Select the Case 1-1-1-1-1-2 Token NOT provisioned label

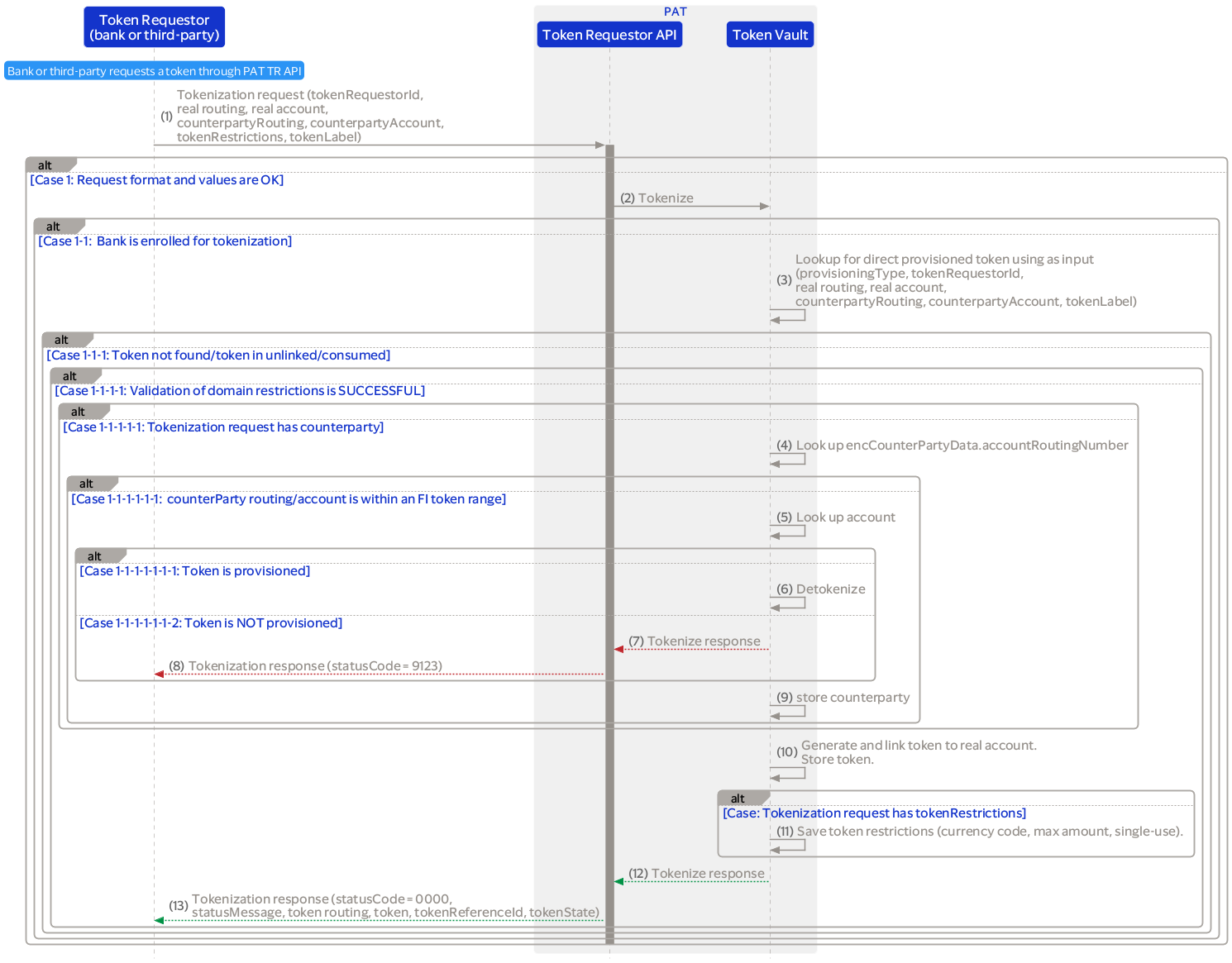pyautogui.click(x=211, y=622)
